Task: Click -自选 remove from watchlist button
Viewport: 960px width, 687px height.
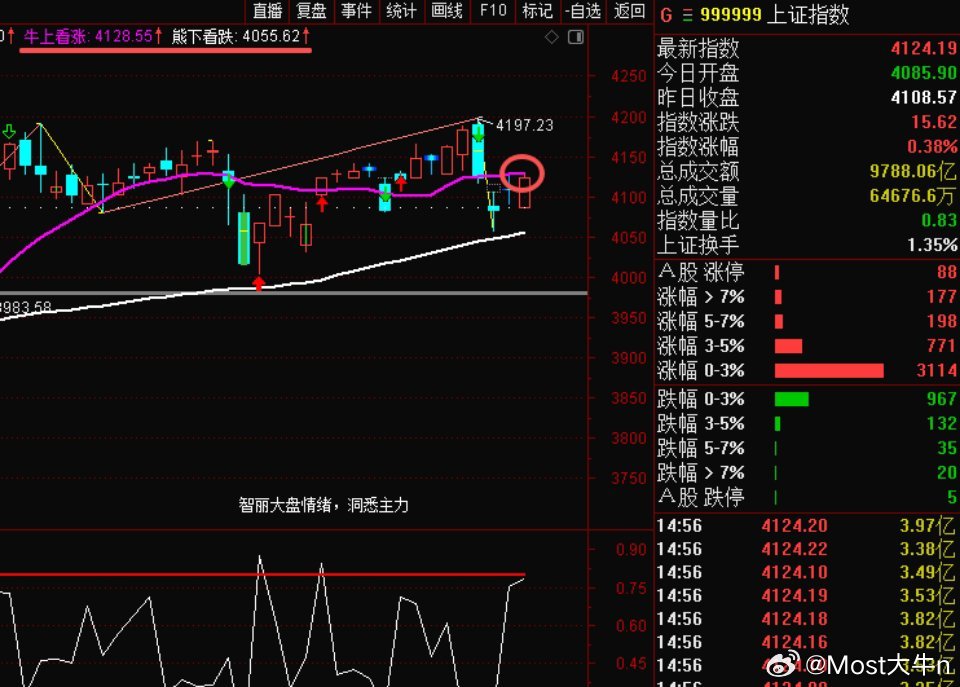Action: pos(583,11)
